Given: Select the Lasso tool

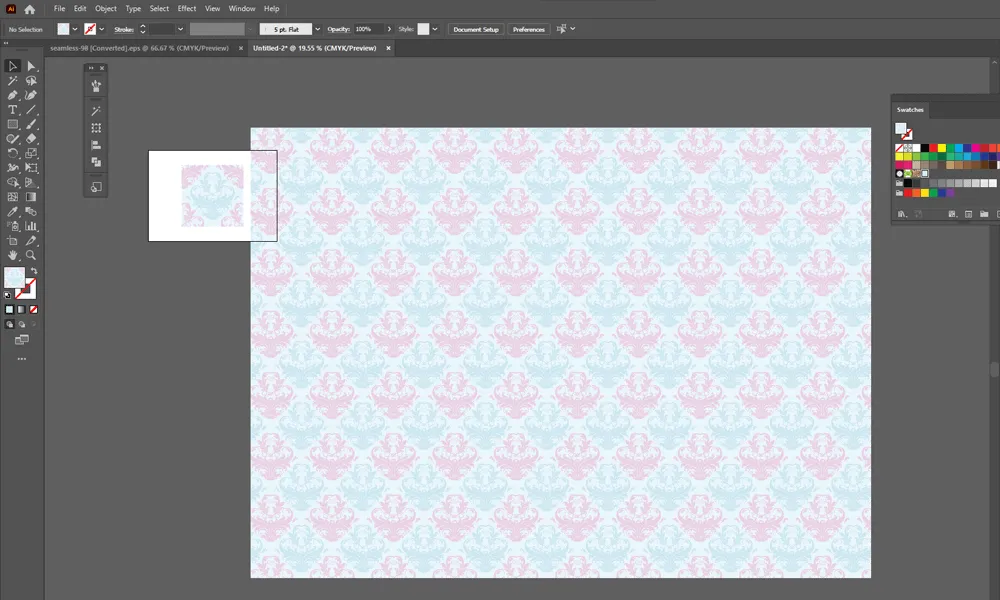Looking at the screenshot, I should click(31, 80).
